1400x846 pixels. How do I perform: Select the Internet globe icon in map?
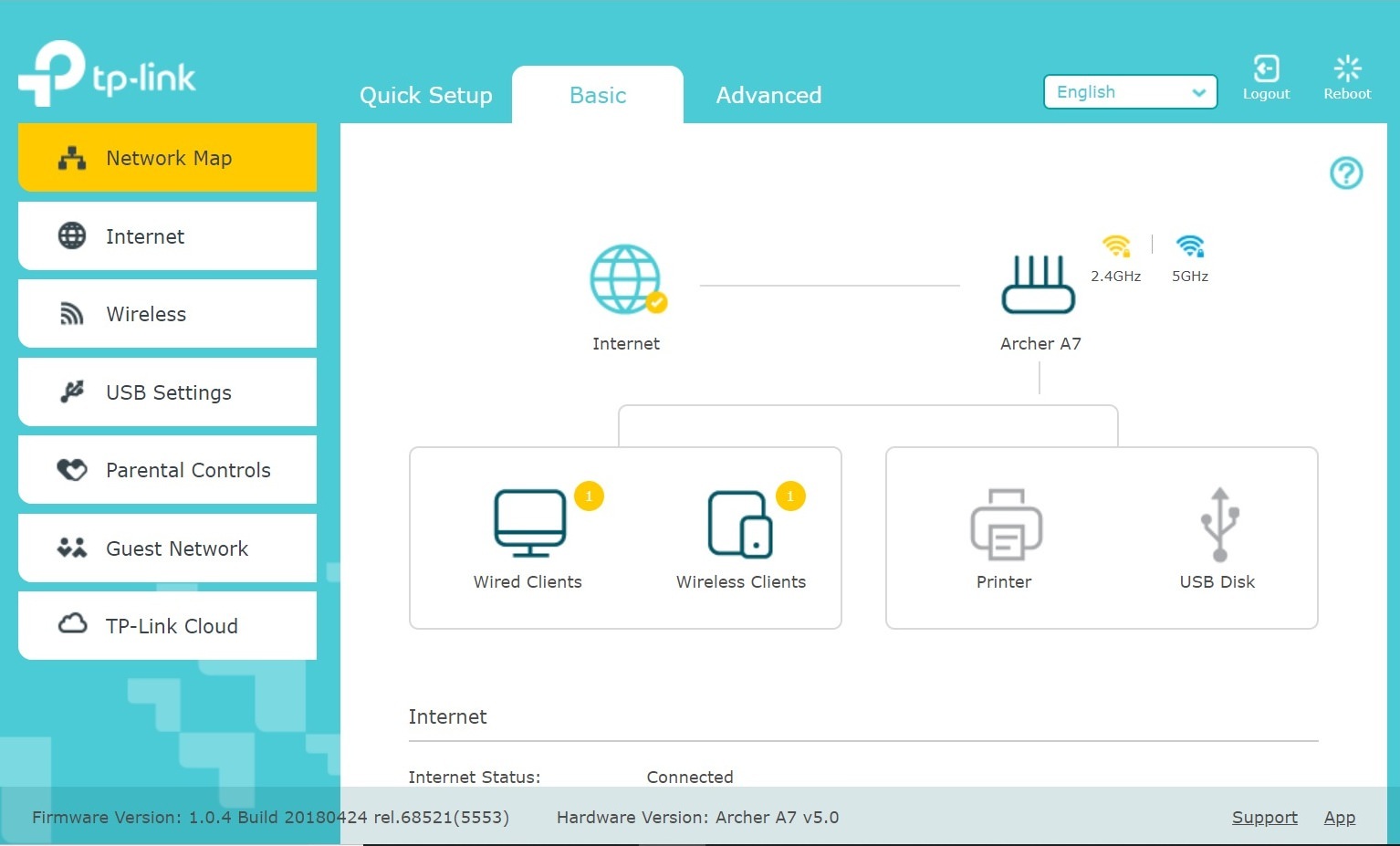tap(626, 279)
